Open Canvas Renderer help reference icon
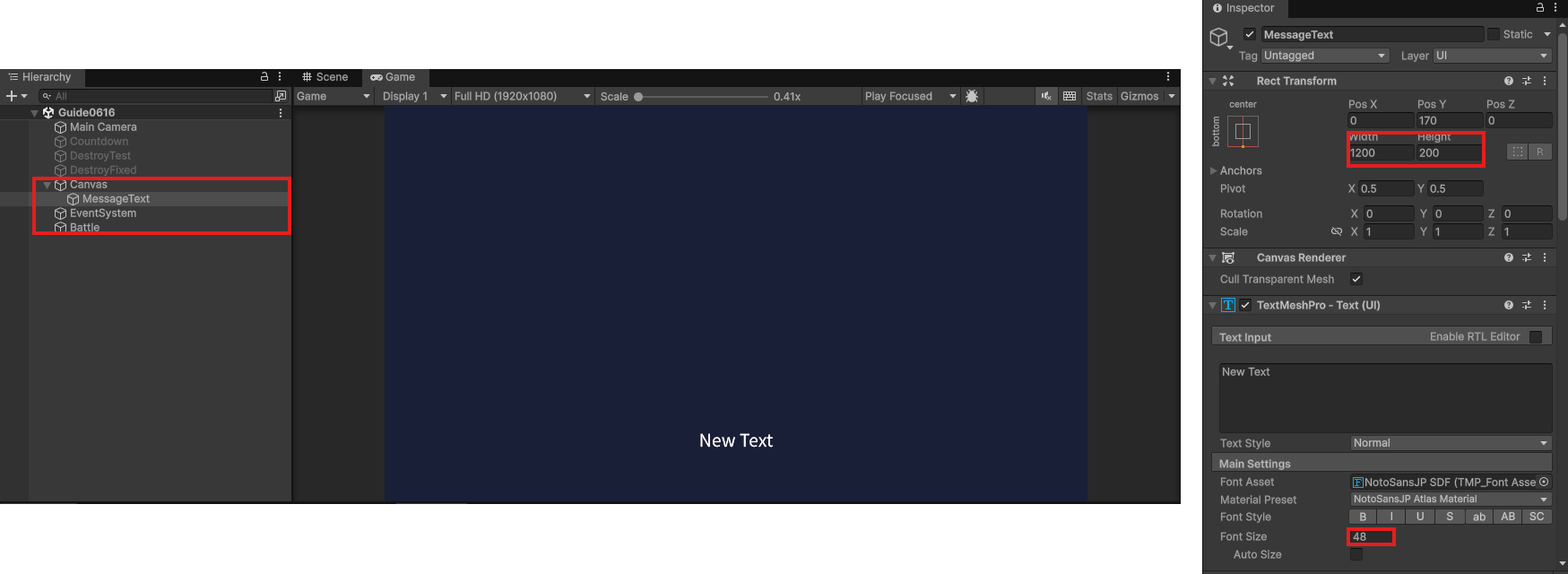Image resolution: width=1568 pixels, height=574 pixels. [x=1509, y=257]
